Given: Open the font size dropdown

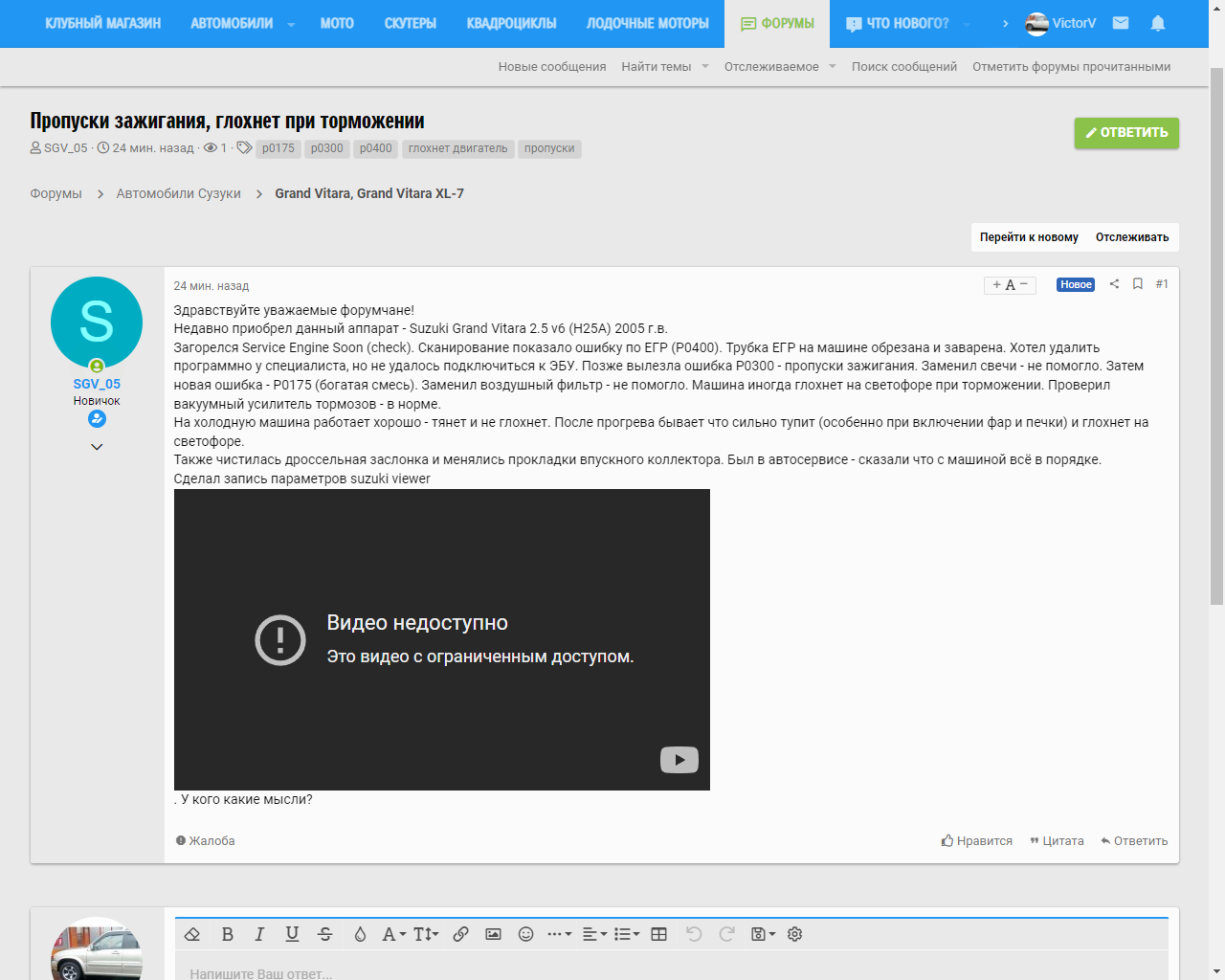Looking at the screenshot, I should pyautogui.click(x=426, y=934).
